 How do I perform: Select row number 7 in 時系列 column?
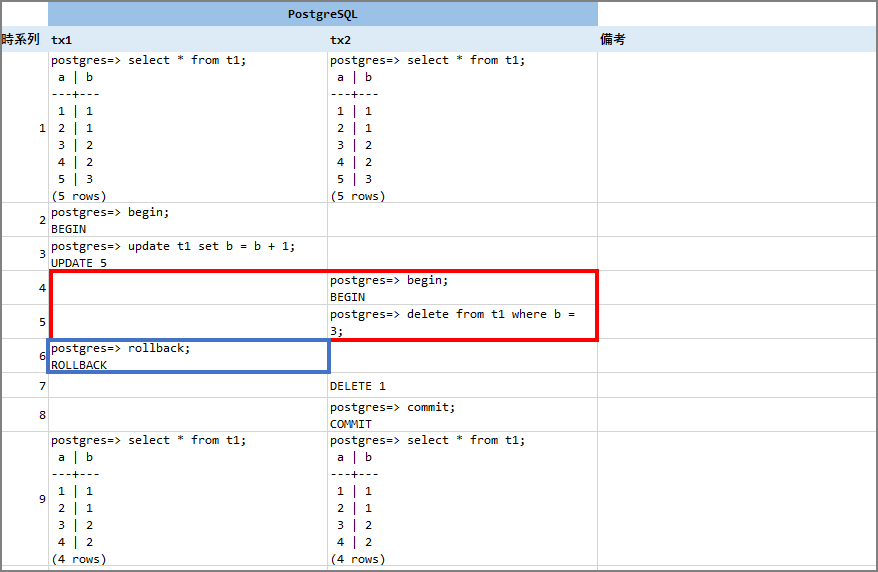pos(41,386)
